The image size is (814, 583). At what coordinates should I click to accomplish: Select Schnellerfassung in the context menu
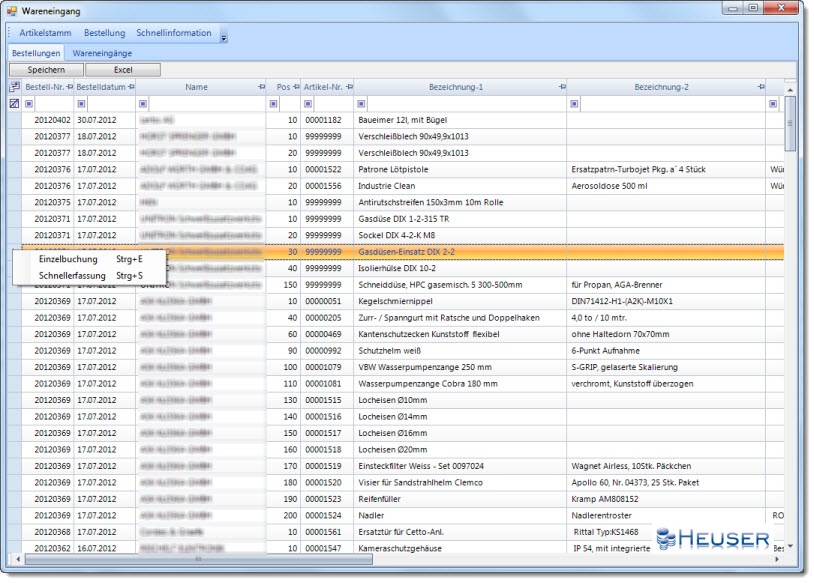71,275
